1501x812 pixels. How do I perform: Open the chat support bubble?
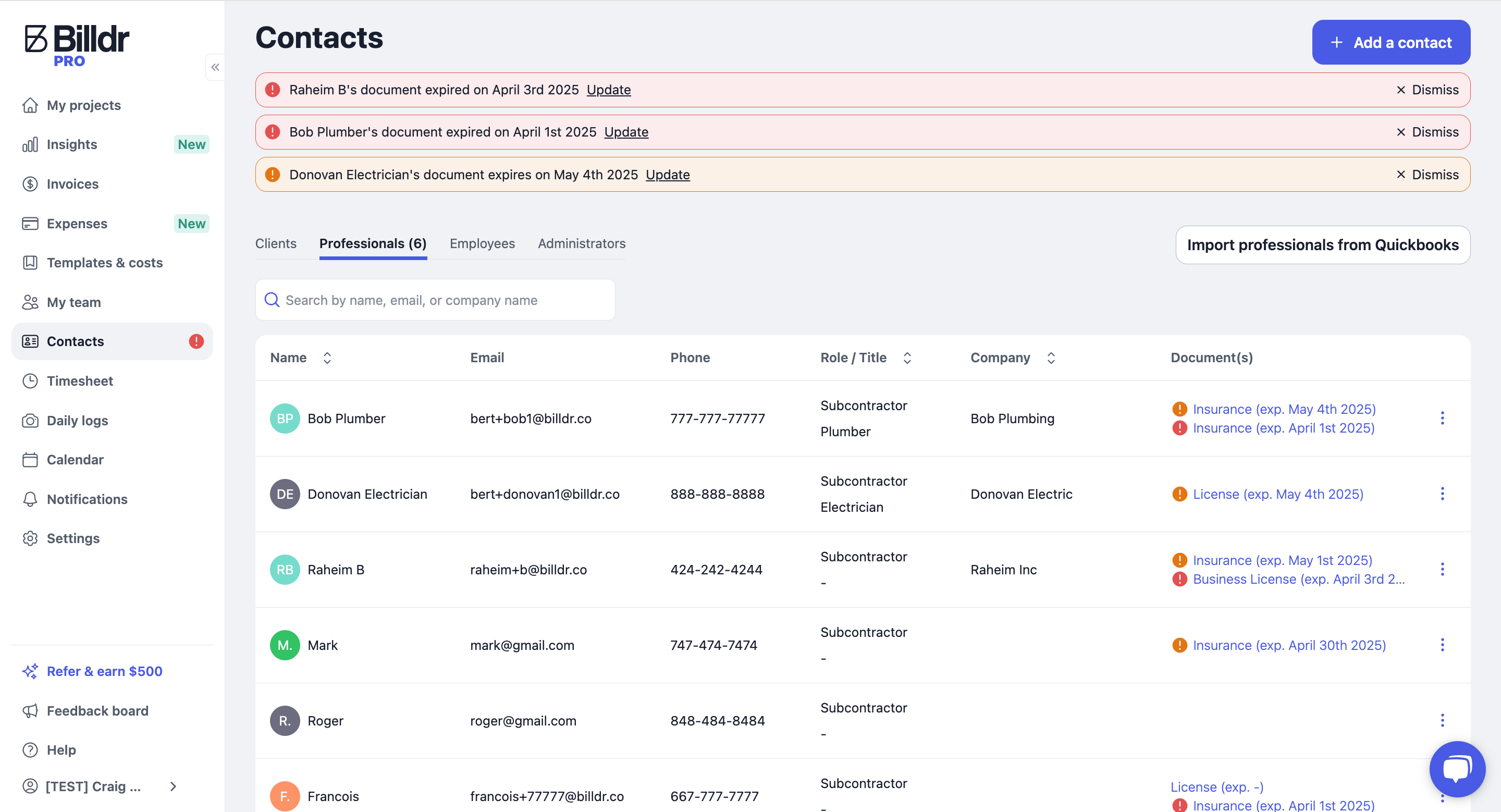point(1457,769)
